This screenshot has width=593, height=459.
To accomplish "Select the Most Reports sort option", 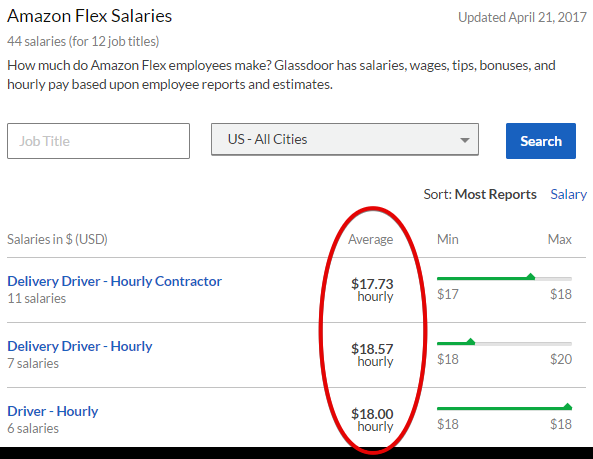I will click(495, 194).
